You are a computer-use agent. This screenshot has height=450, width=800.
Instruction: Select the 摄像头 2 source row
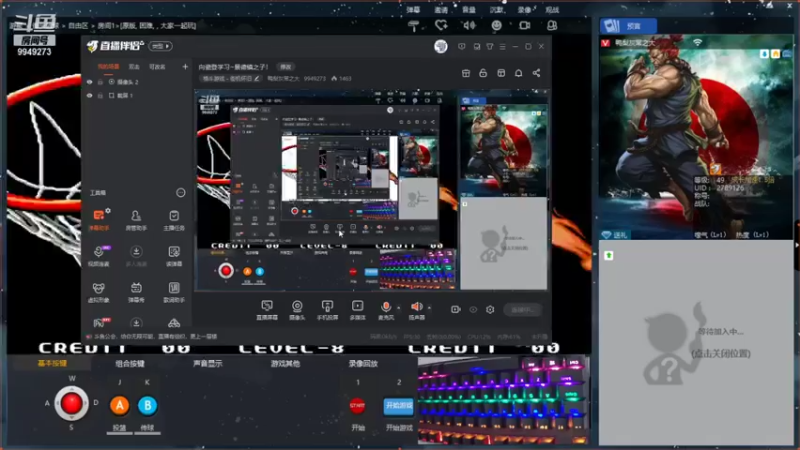(x=136, y=82)
